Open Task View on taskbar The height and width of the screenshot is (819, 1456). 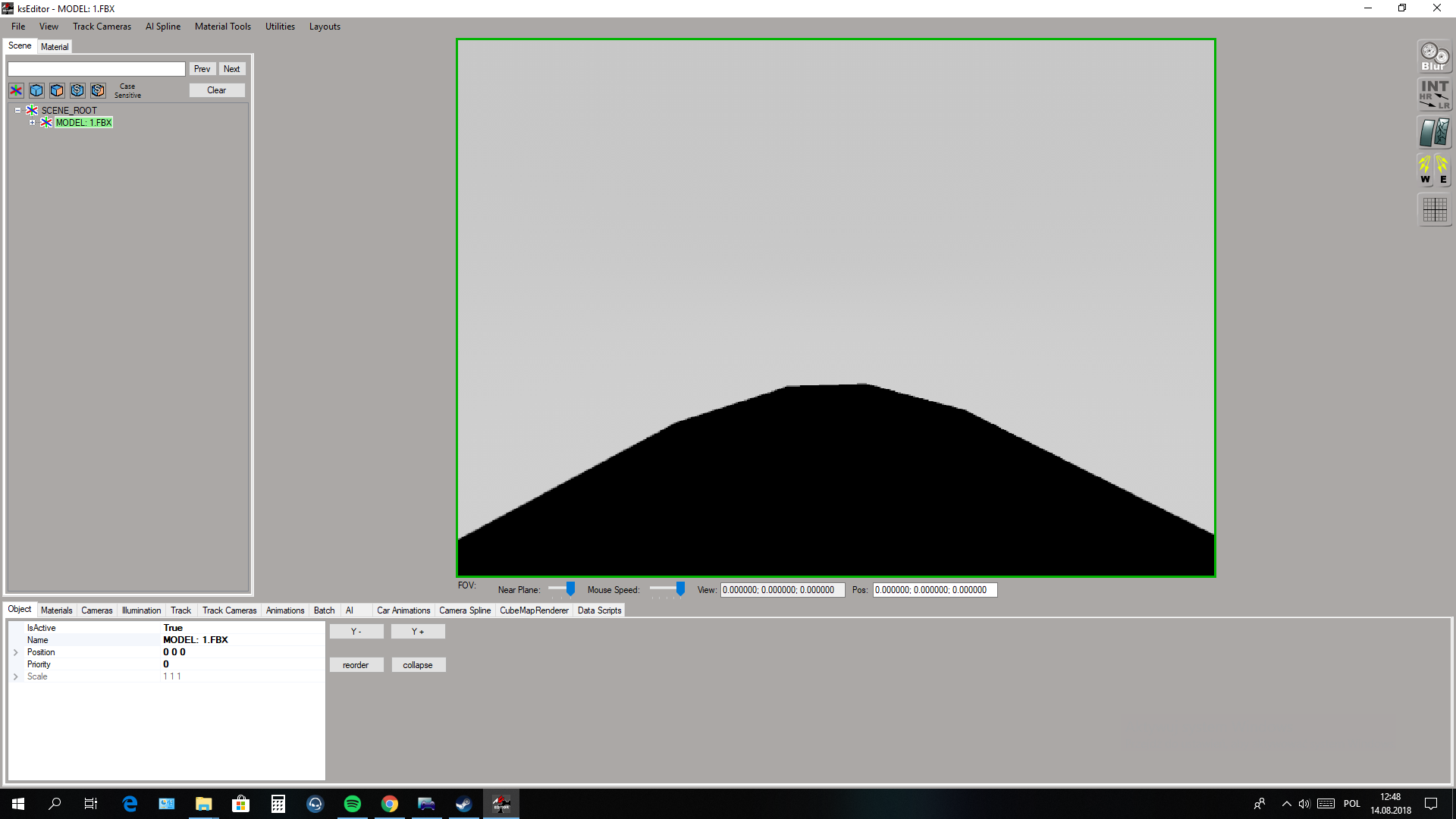(91, 804)
